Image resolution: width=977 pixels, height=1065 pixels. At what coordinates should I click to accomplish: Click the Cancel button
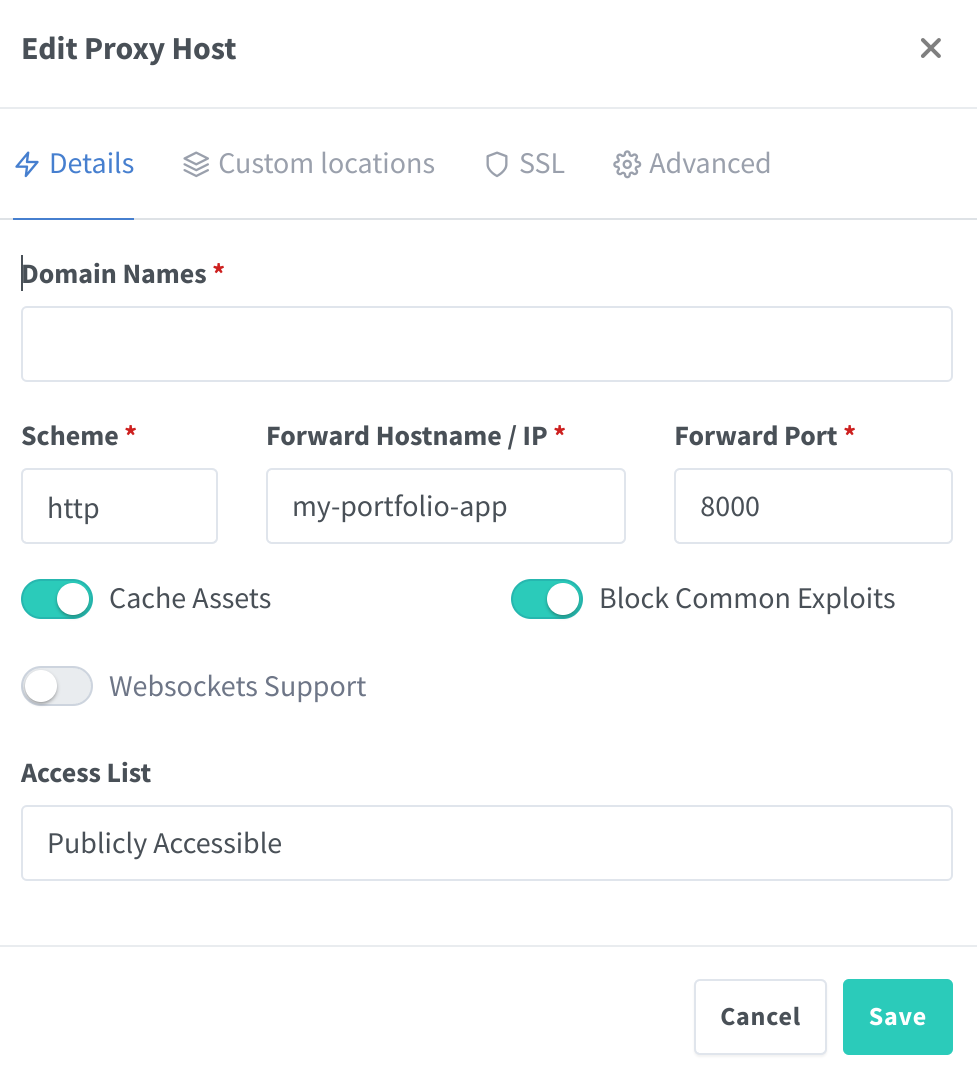coord(760,1017)
